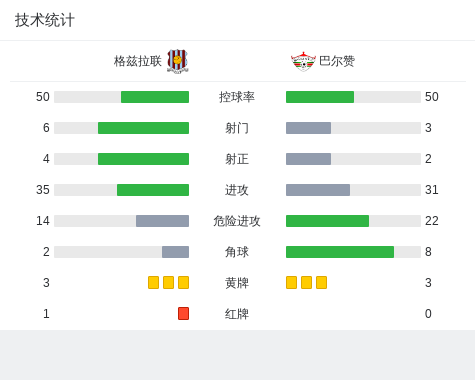The image size is (475, 380).
Task: Click 巴尔赞's green 角球 bar
Action: (340, 252)
